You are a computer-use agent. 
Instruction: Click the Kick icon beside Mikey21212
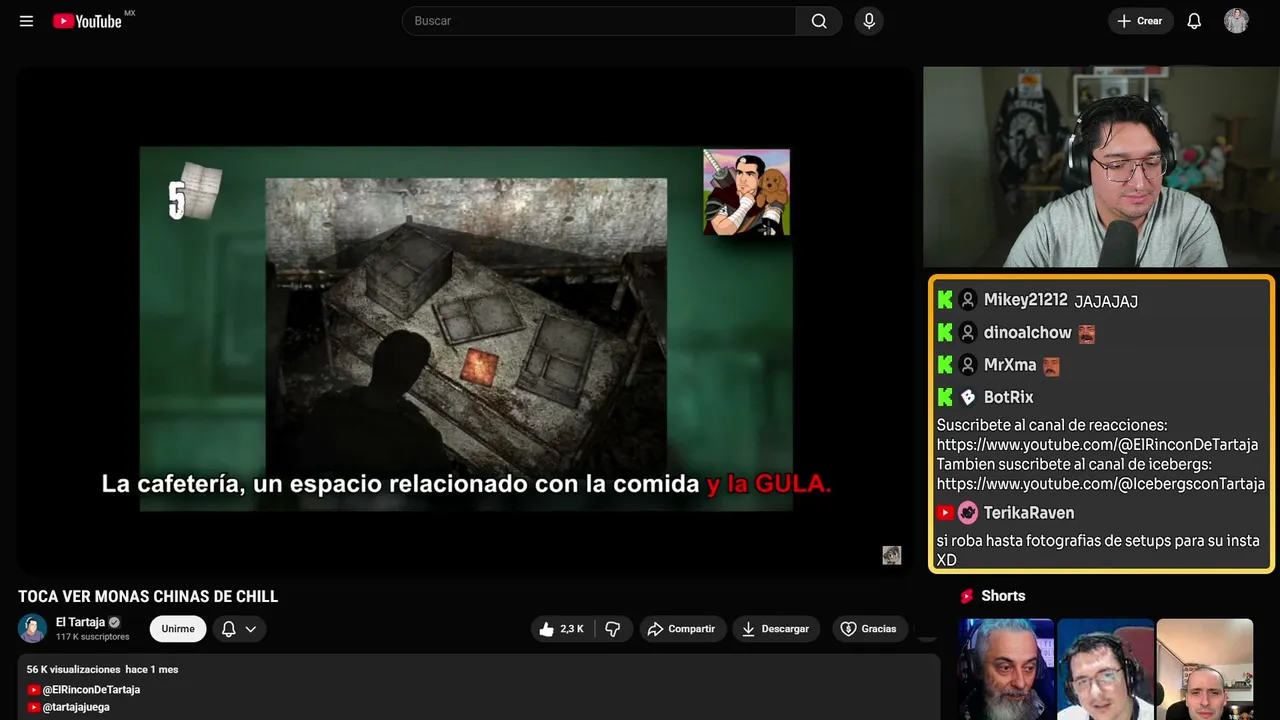coord(945,300)
